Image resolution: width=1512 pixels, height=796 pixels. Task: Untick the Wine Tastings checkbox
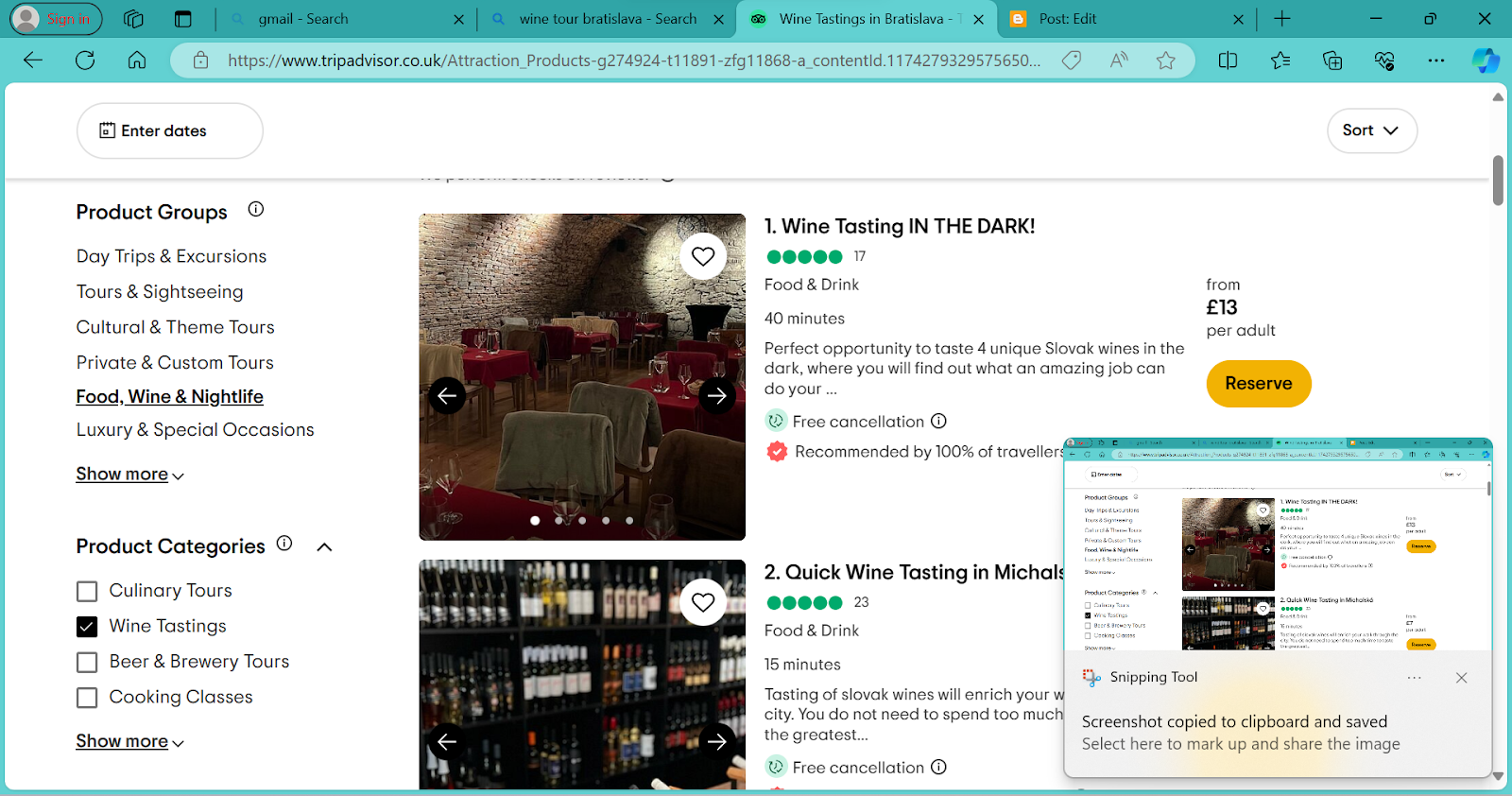pyautogui.click(x=87, y=627)
